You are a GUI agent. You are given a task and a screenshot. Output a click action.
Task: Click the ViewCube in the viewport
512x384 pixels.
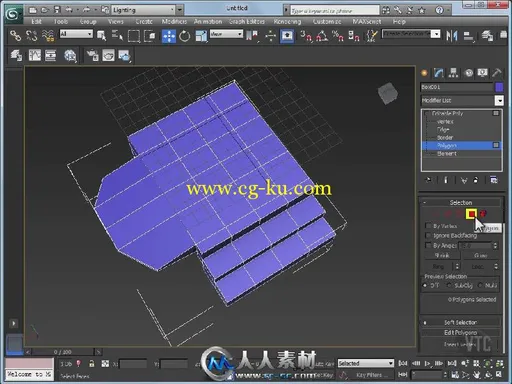388,93
